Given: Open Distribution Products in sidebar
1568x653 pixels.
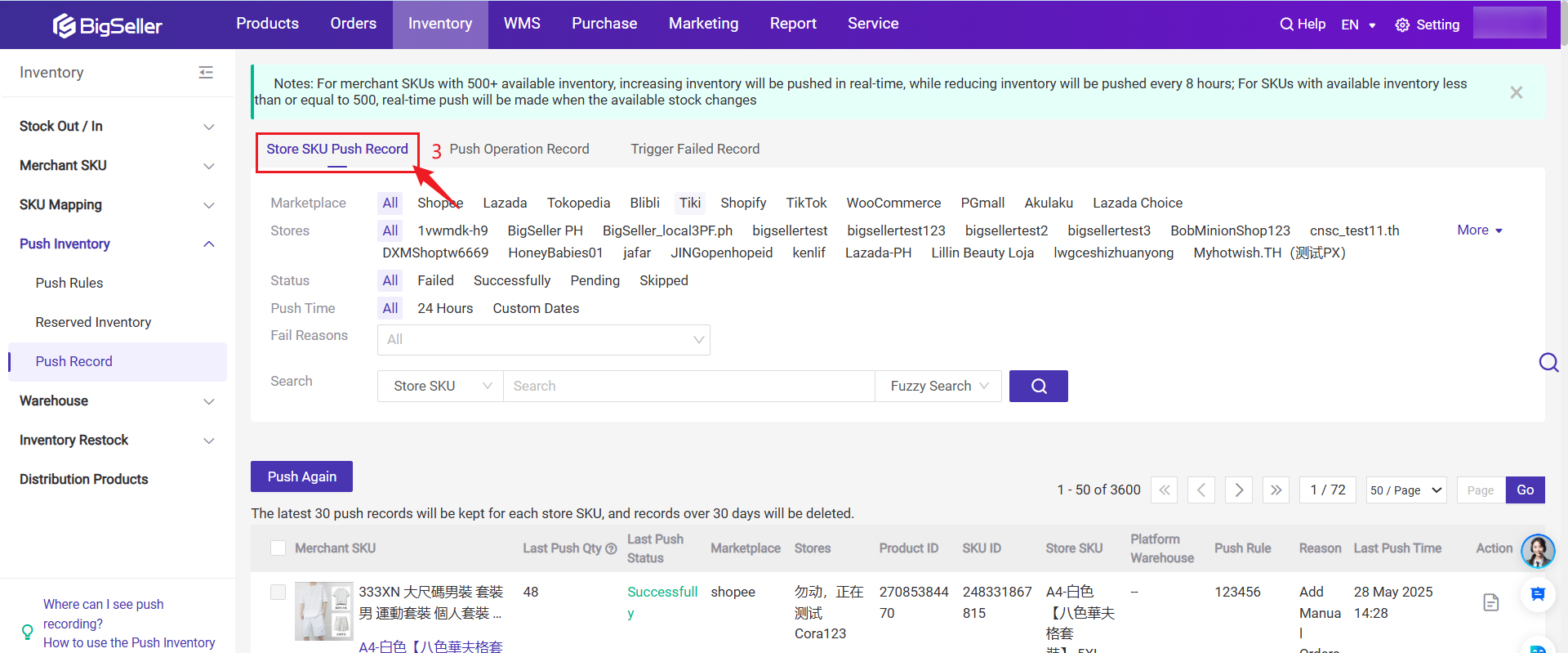Looking at the screenshot, I should [84, 479].
